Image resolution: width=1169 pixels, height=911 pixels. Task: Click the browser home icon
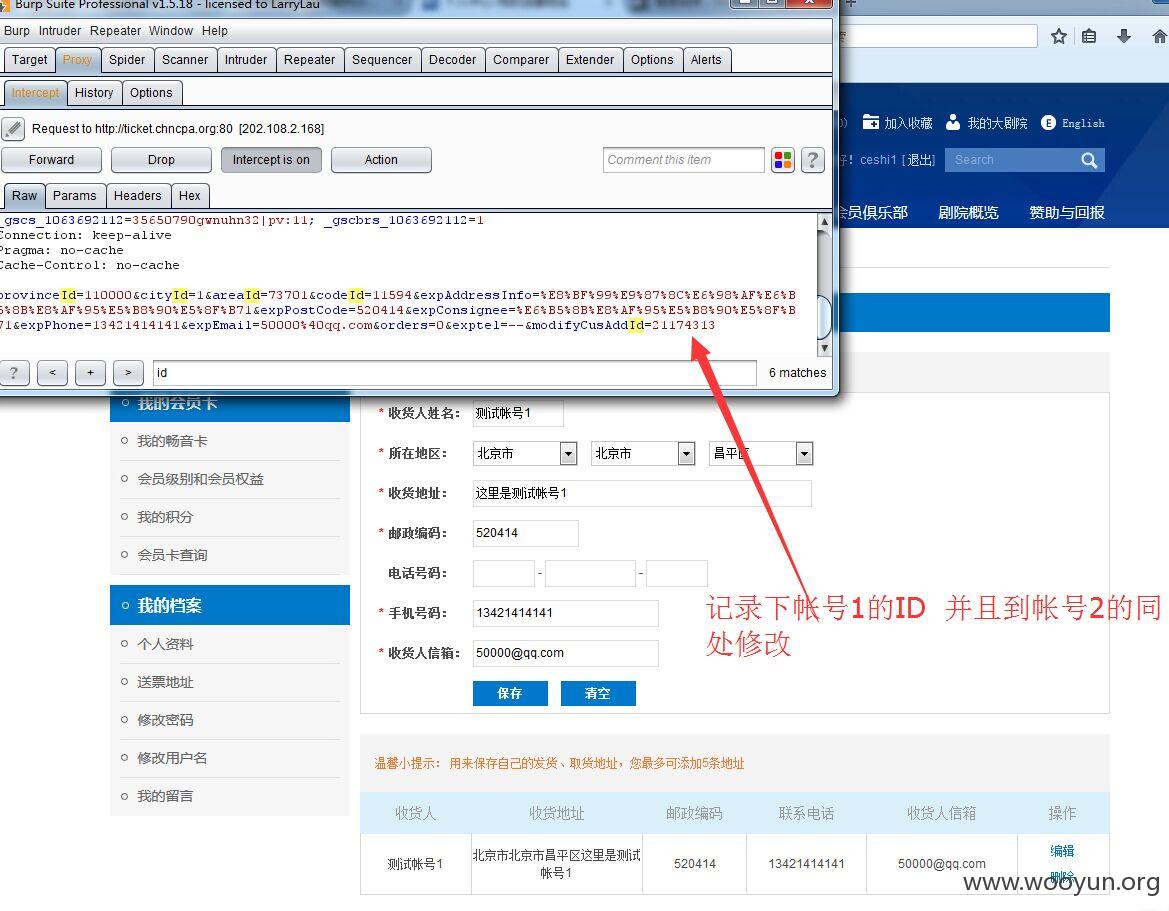point(1159,36)
